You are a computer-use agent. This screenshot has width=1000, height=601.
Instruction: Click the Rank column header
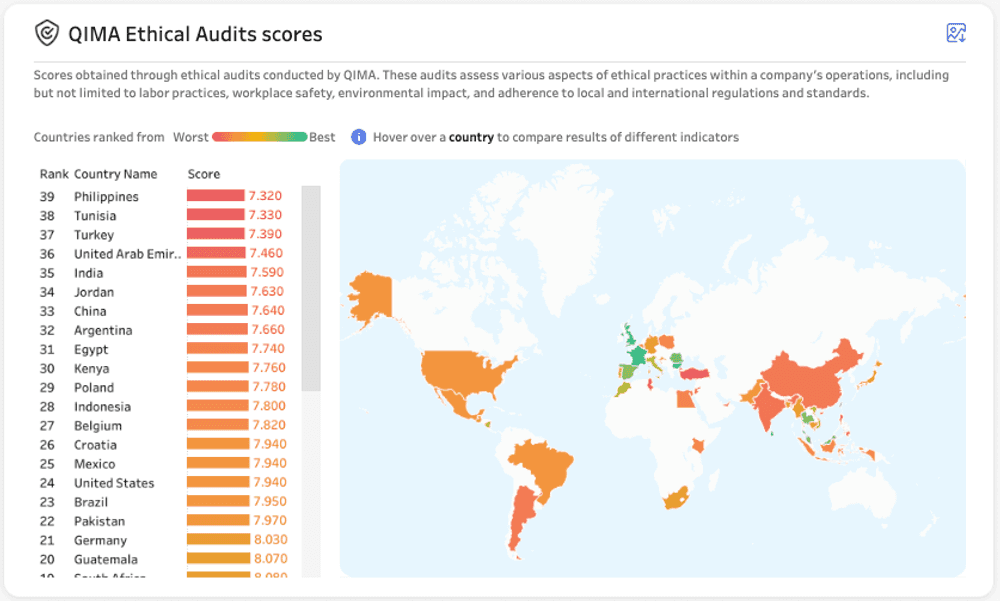coord(54,174)
